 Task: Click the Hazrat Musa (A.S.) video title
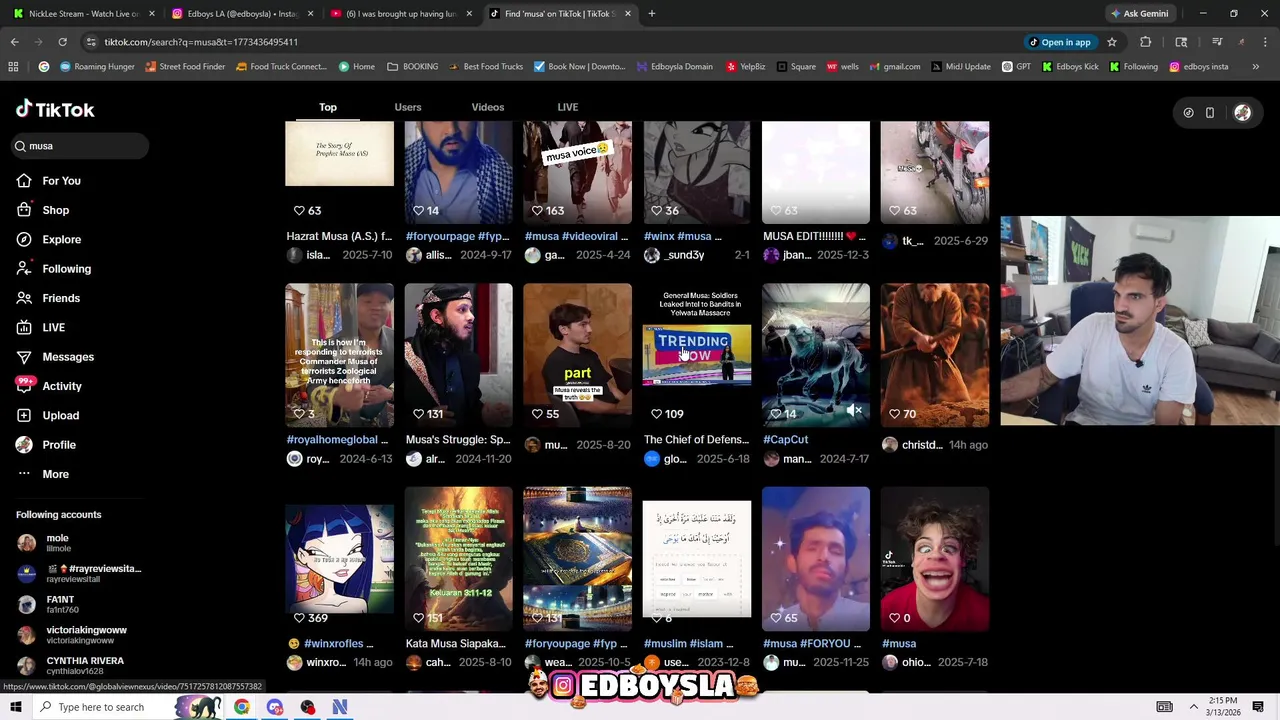(x=339, y=237)
